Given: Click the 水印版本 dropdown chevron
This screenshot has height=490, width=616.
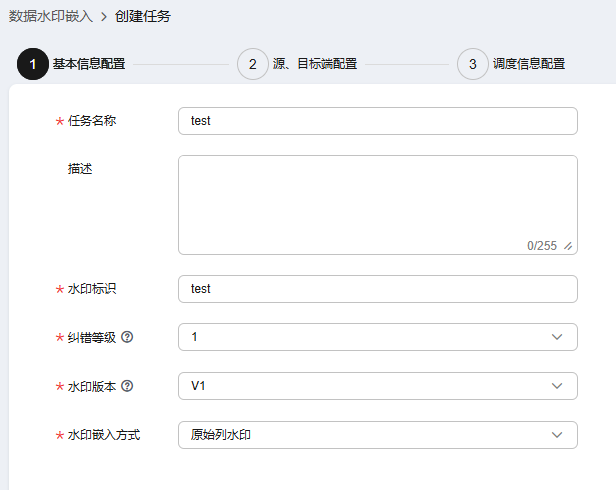Looking at the screenshot, I should 557,386.
